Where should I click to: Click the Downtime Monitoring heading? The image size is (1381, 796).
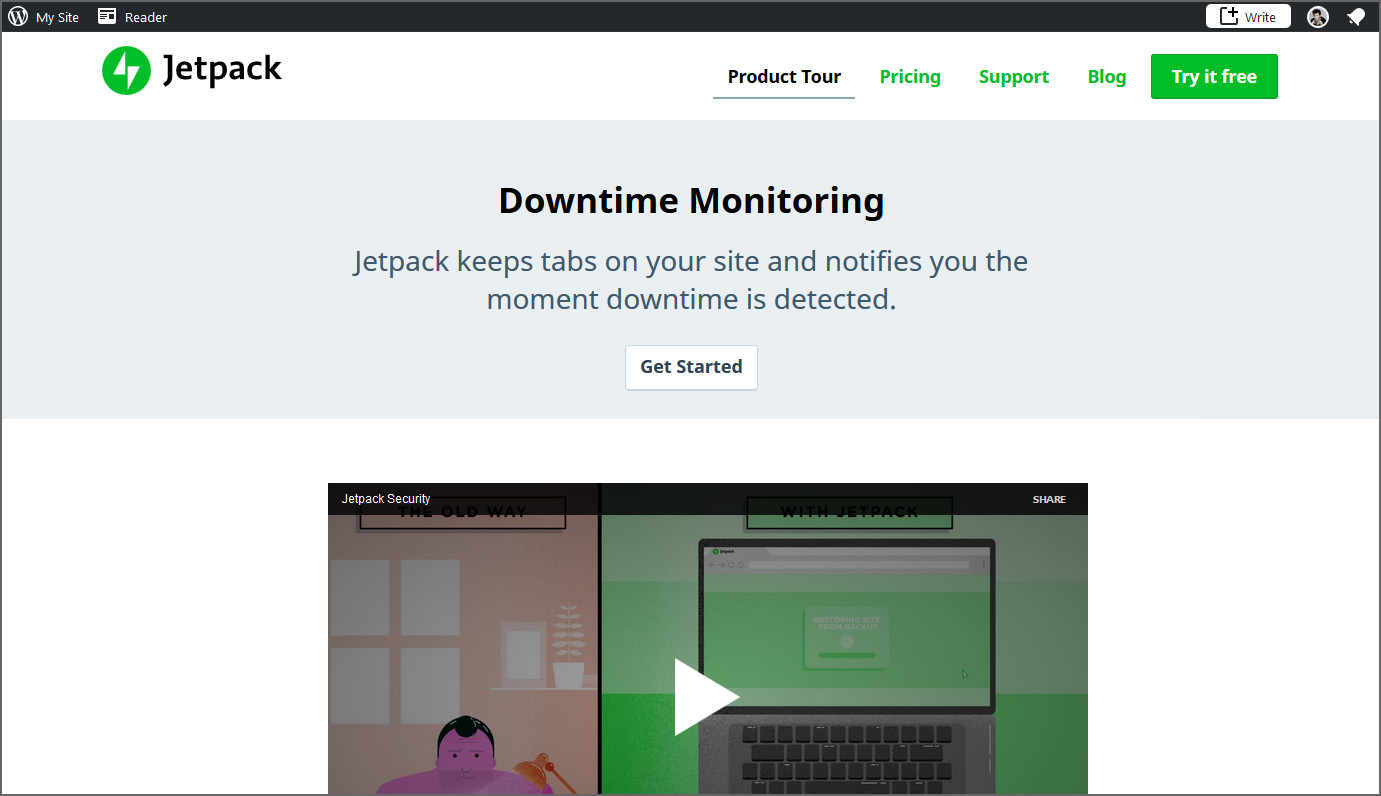click(691, 201)
